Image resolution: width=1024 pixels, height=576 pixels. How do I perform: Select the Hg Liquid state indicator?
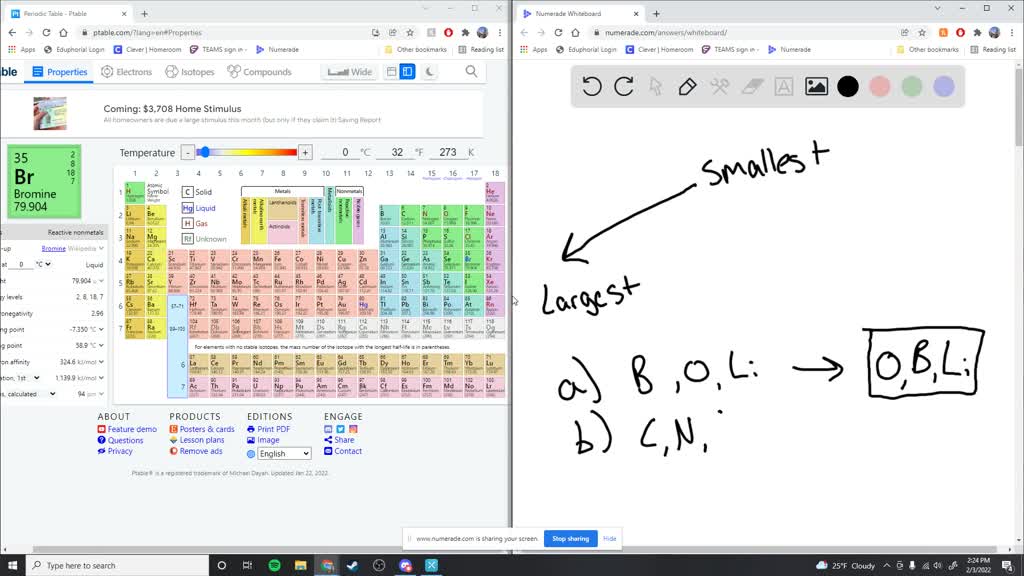(x=187, y=208)
